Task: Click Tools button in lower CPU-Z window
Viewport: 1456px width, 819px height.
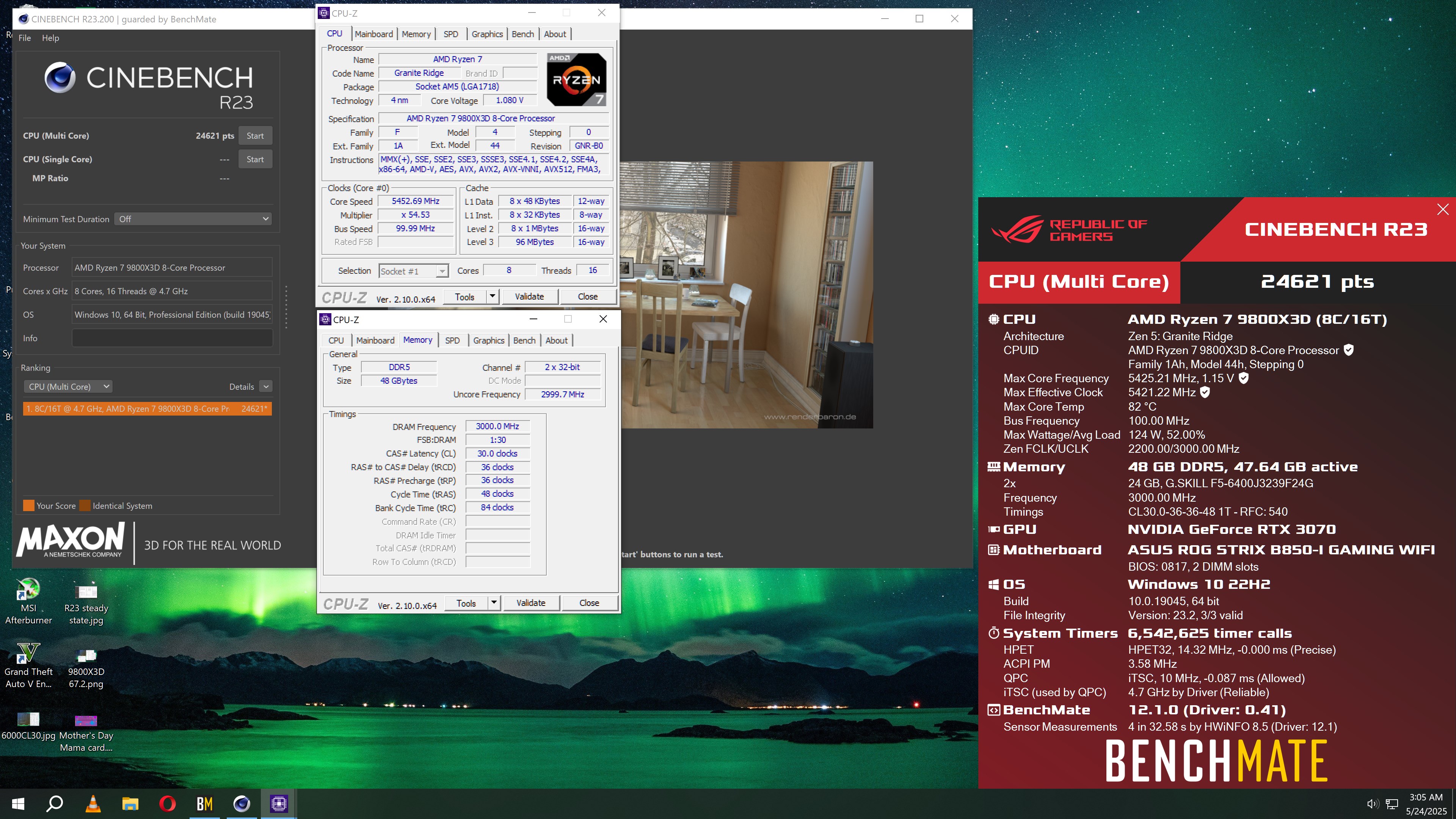Action: (466, 602)
